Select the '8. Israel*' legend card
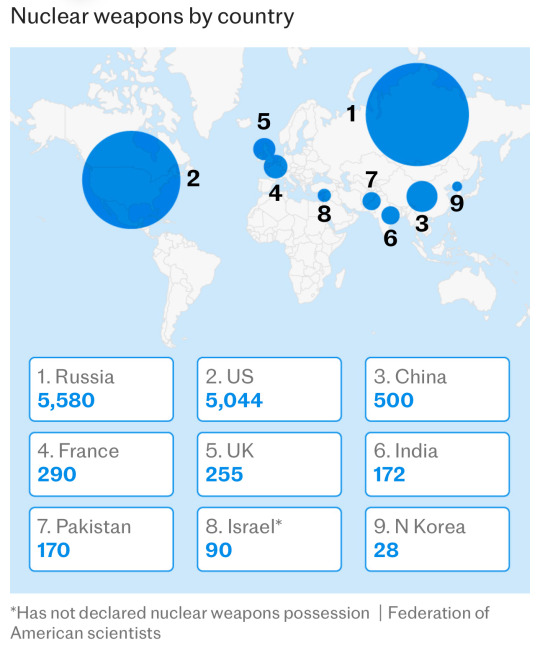 pos(269,539)
